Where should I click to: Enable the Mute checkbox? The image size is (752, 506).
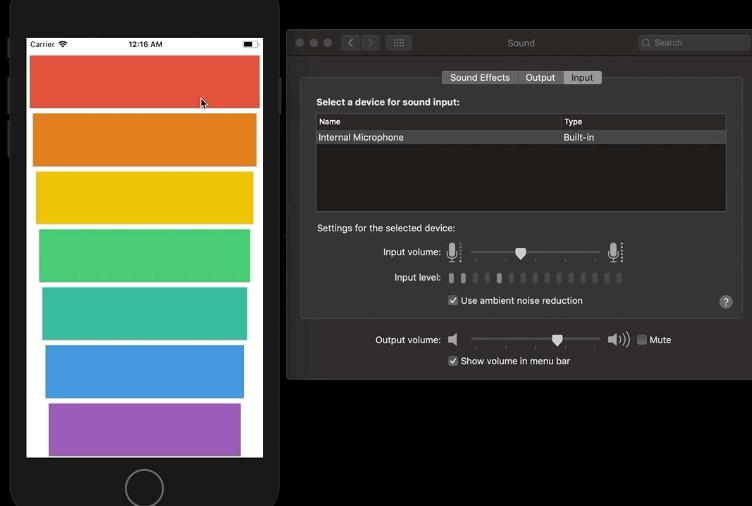click(642, 340)
